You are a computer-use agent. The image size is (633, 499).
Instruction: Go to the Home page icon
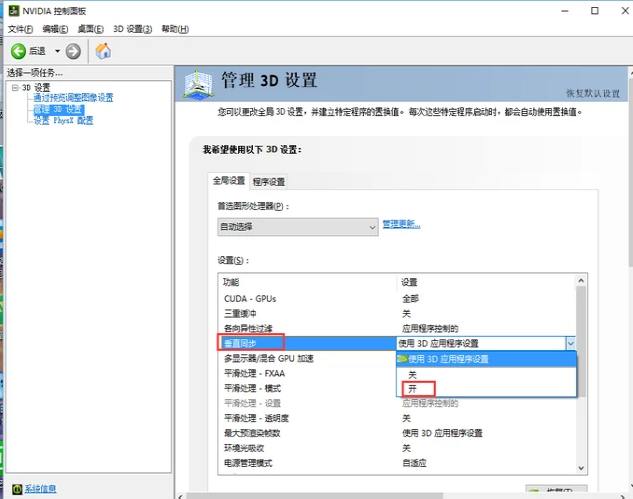click(103, 51)
